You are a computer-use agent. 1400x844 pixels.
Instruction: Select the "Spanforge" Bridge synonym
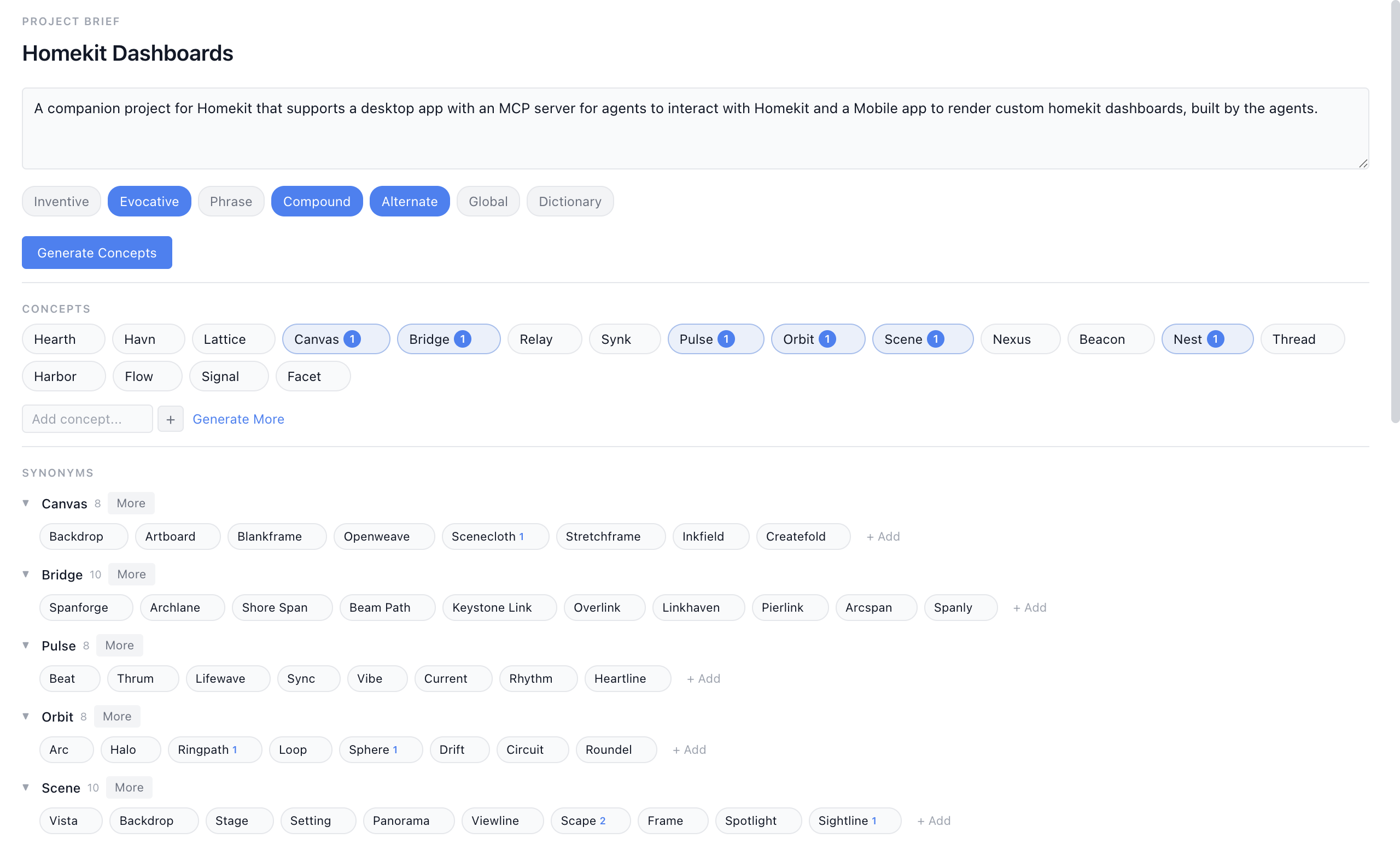point(85,607)
